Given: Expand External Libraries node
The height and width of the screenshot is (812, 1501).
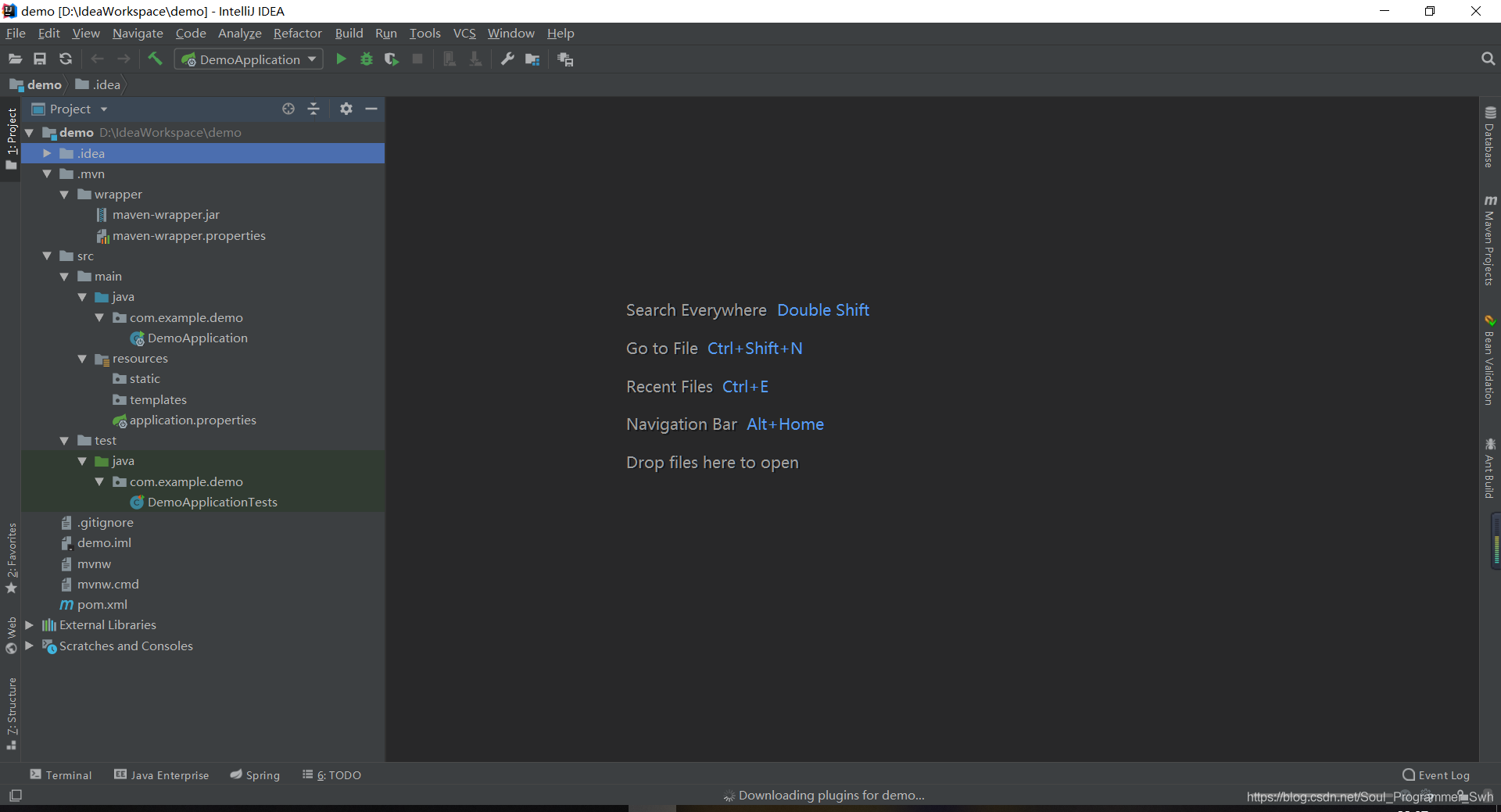Looking at the screenshot, I should tap(29, 625).
